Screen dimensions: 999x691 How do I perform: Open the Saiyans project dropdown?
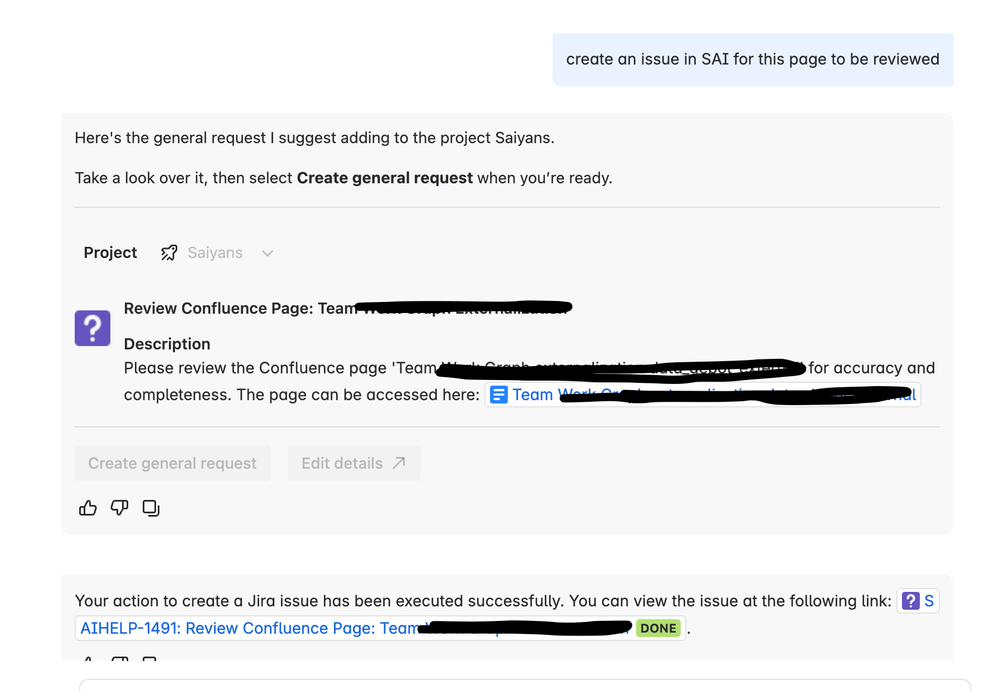(217, 253)
